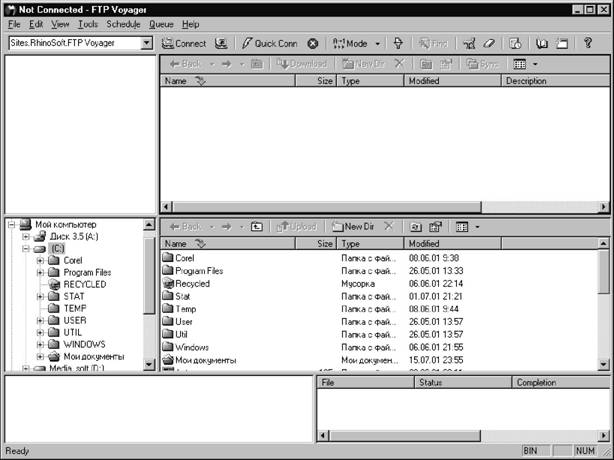Click the stop icon after Quick Conn

click(313, 44)
